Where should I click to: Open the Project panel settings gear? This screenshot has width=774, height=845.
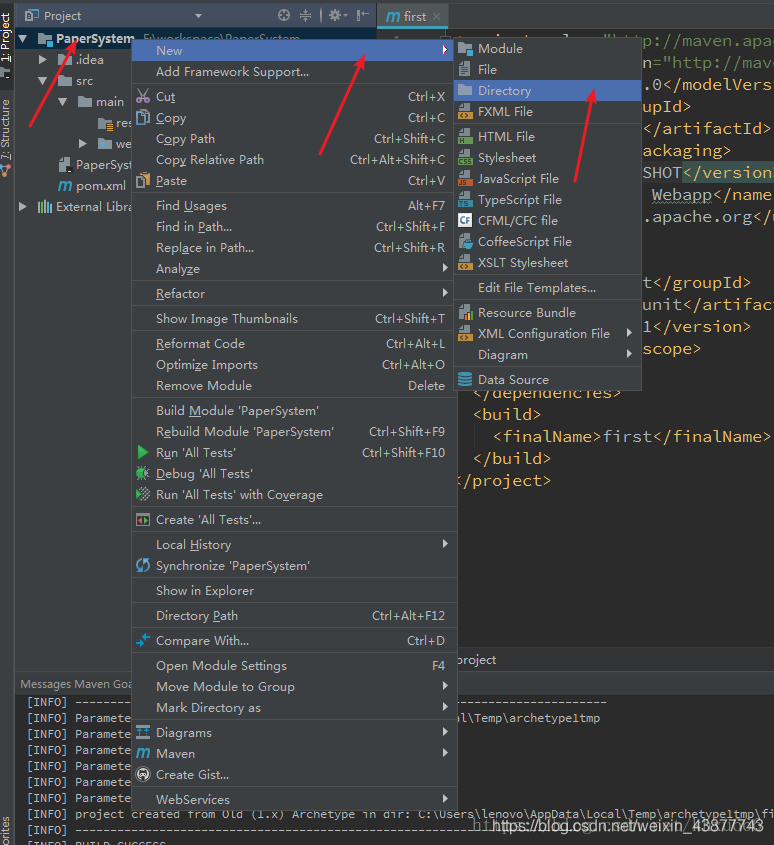point(335,16)
